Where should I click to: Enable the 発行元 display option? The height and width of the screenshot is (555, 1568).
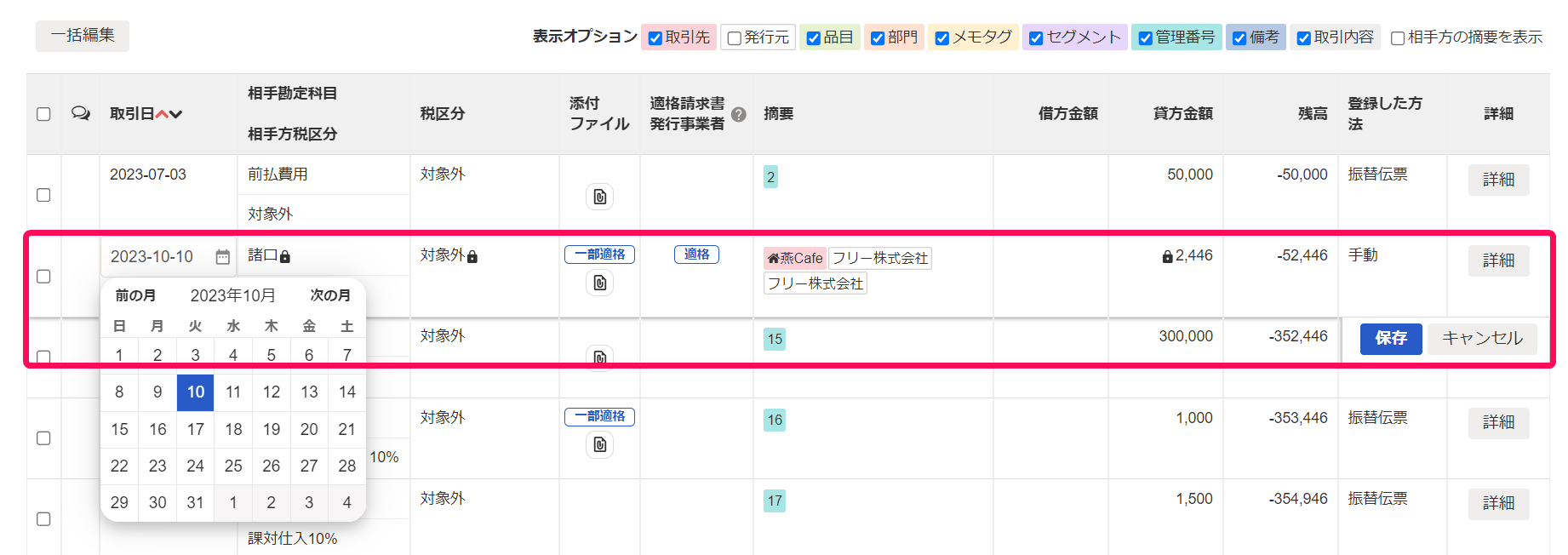click(734, 38)
